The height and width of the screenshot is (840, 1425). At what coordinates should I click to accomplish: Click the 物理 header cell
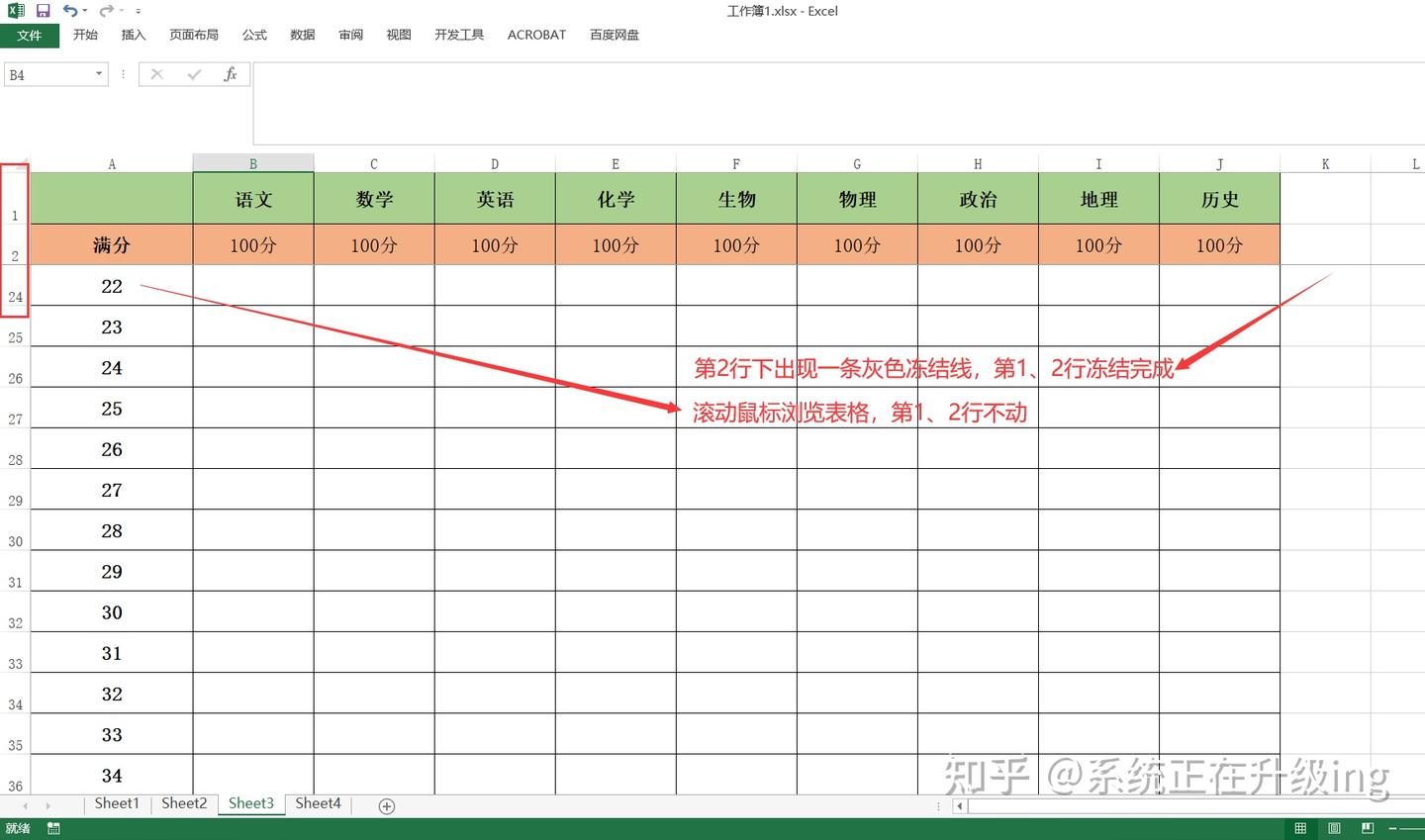(857, 199)
